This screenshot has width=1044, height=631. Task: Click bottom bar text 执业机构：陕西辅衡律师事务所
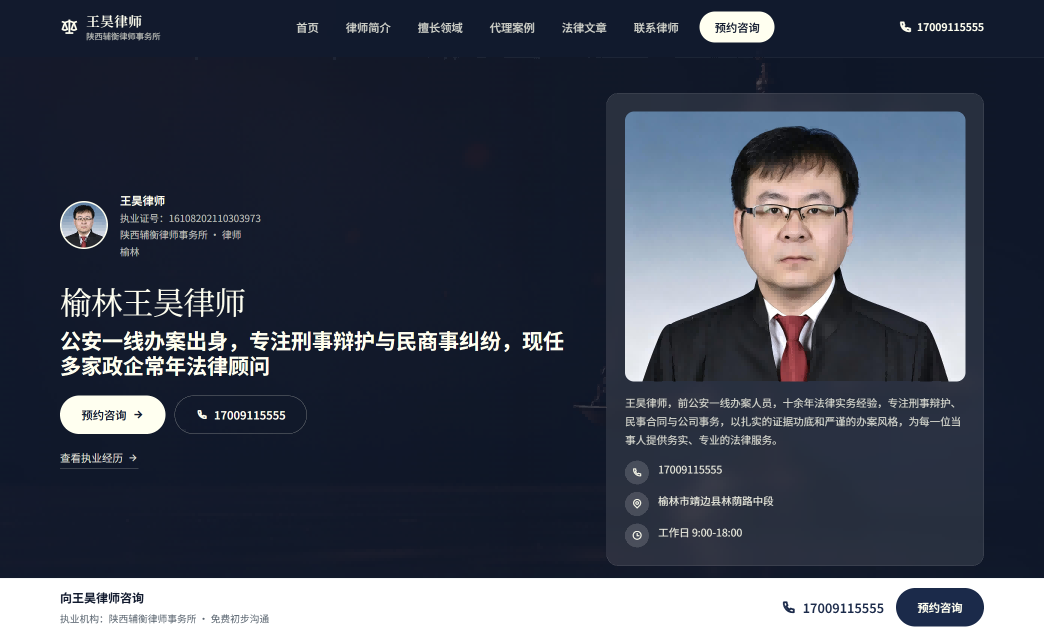tap(128, 619)
